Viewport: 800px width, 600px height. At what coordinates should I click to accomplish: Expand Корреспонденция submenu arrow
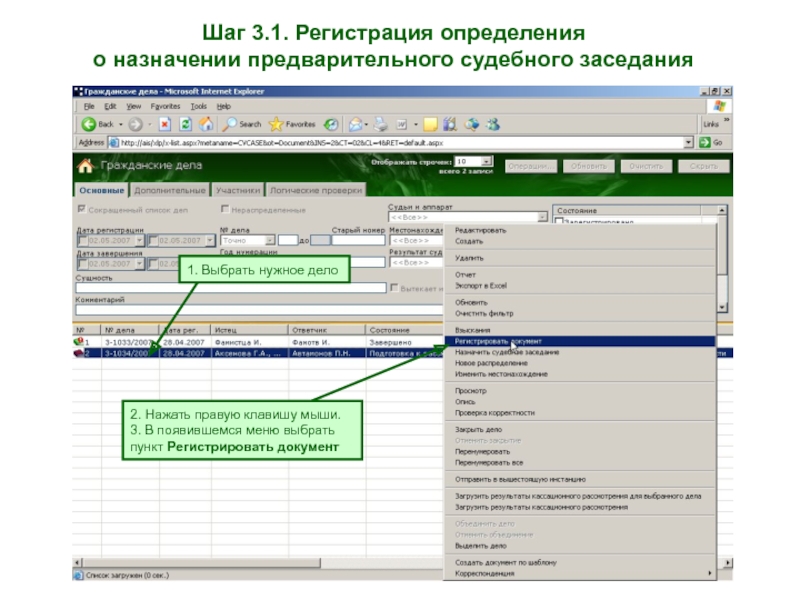coord(710,573)
